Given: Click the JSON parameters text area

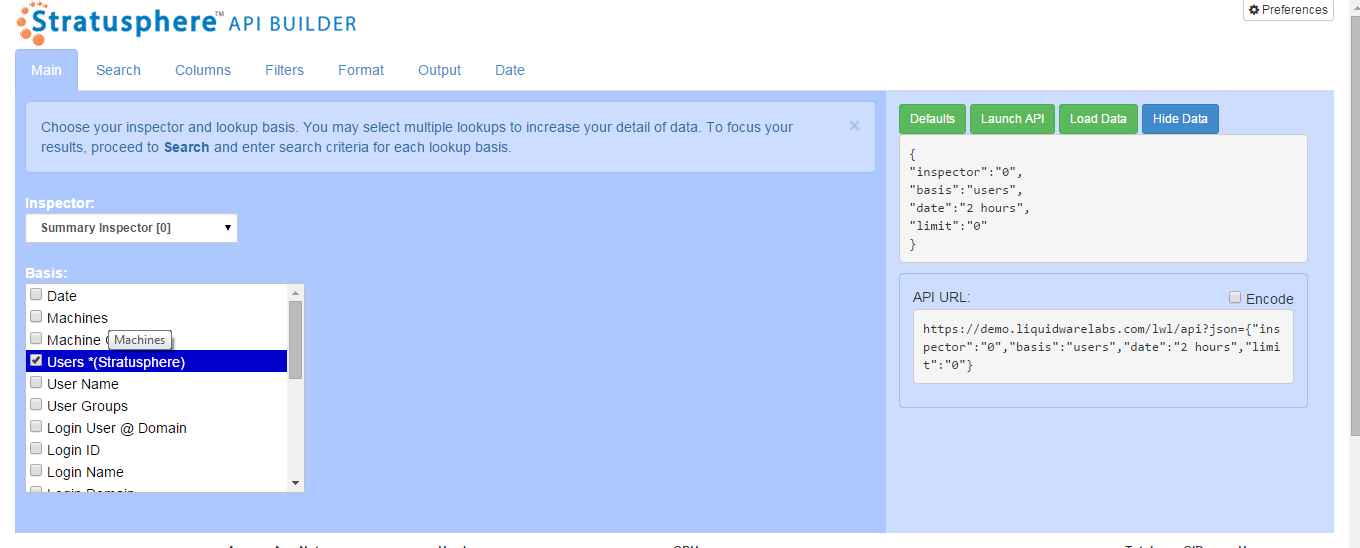Looking at the screenshot, I should point(1103,199).
